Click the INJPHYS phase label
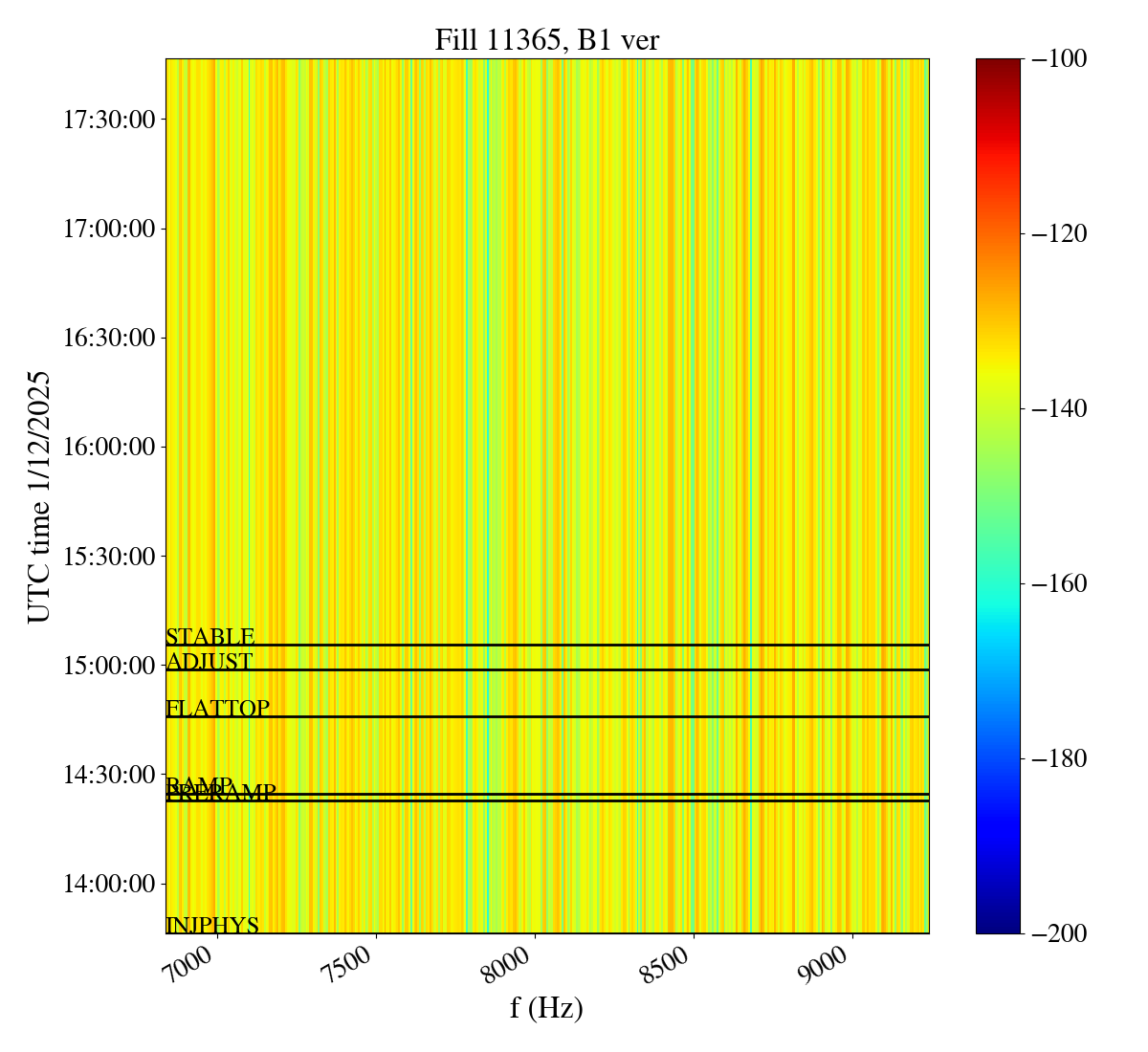1148x1052 pixels. 211,926
